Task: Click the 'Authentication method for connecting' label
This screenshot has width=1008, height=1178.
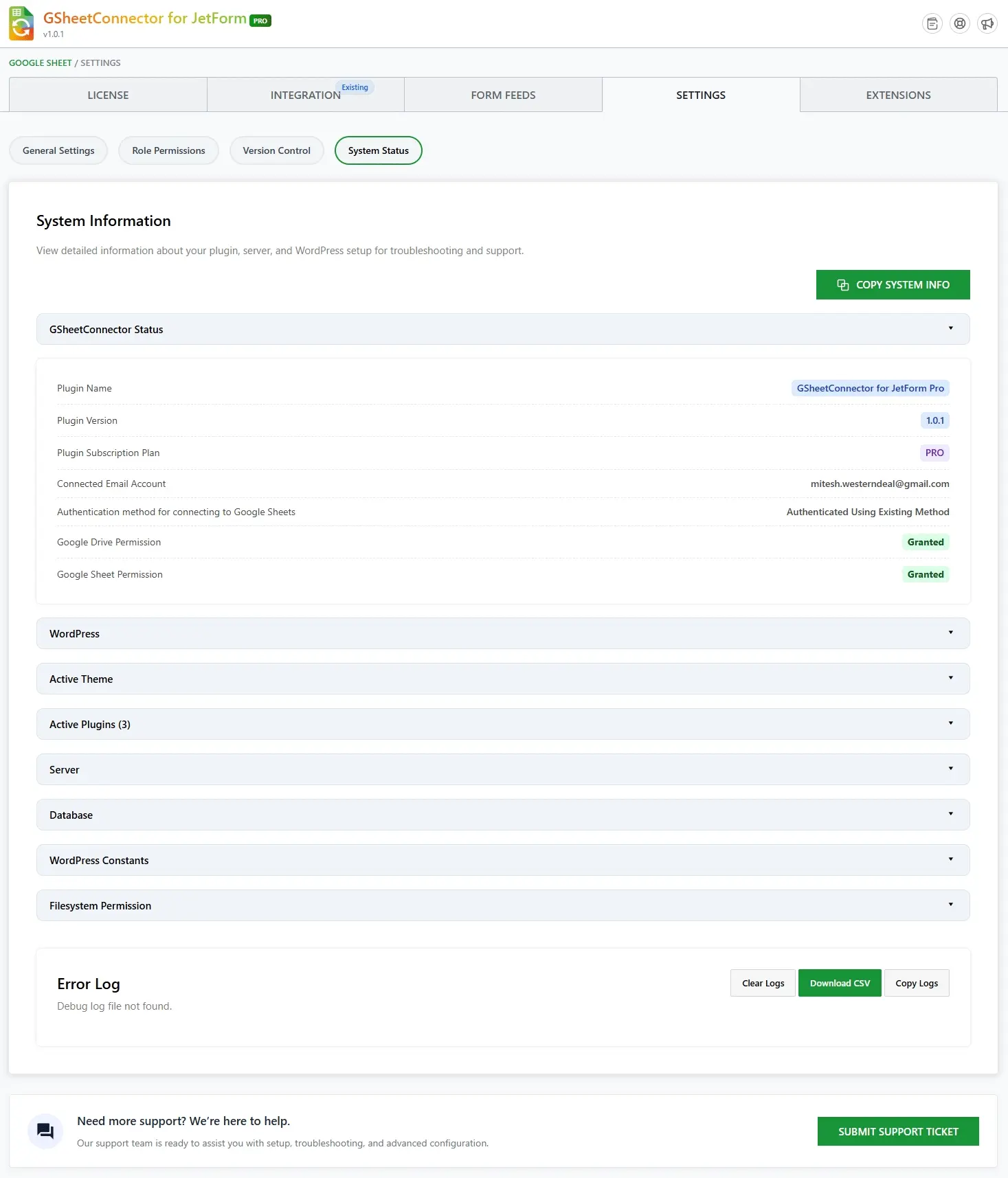Action: pos(176,512)
